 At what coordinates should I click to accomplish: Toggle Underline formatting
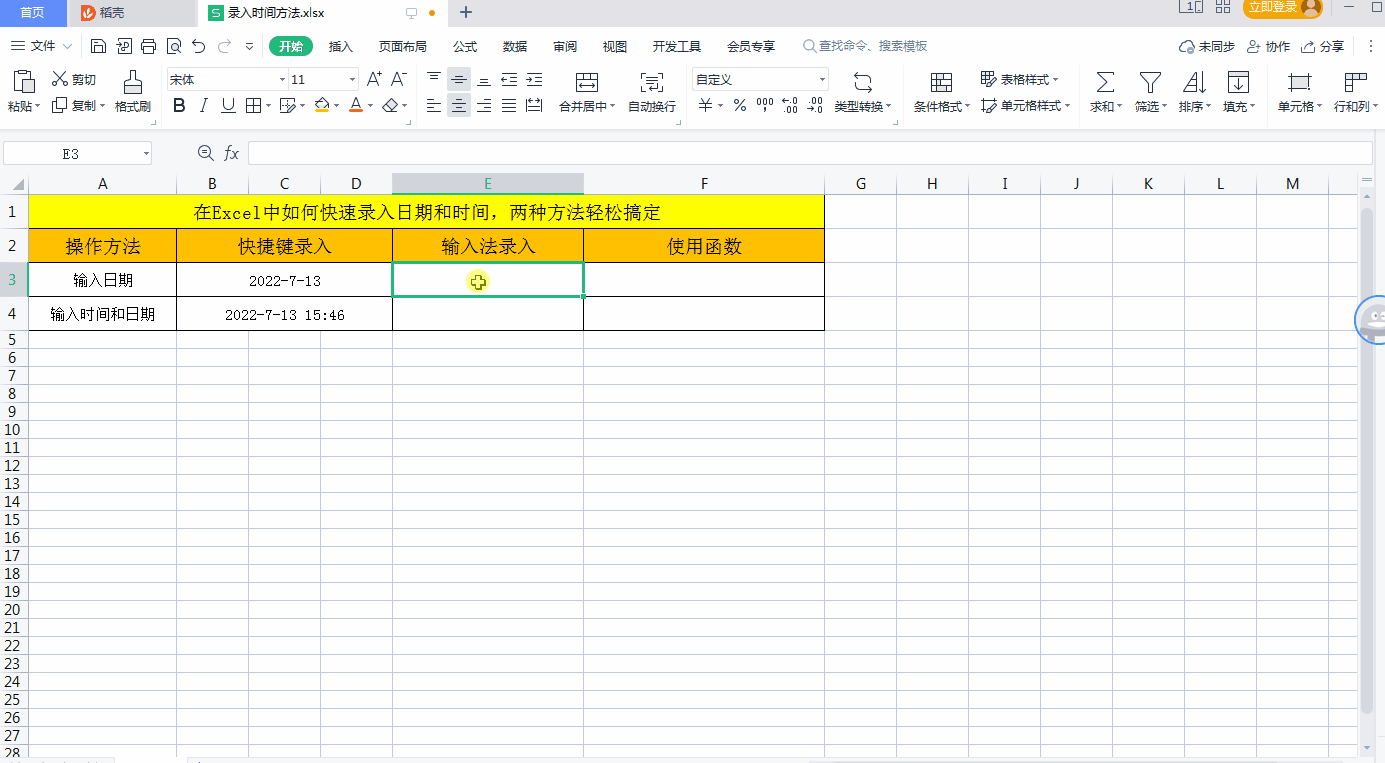228,105
